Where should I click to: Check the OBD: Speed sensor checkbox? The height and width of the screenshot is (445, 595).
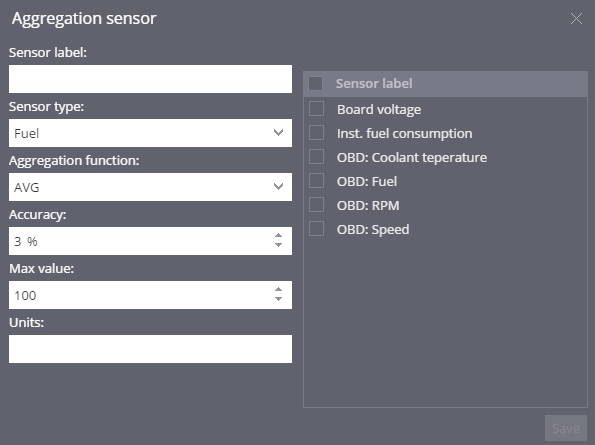[316, 229]
